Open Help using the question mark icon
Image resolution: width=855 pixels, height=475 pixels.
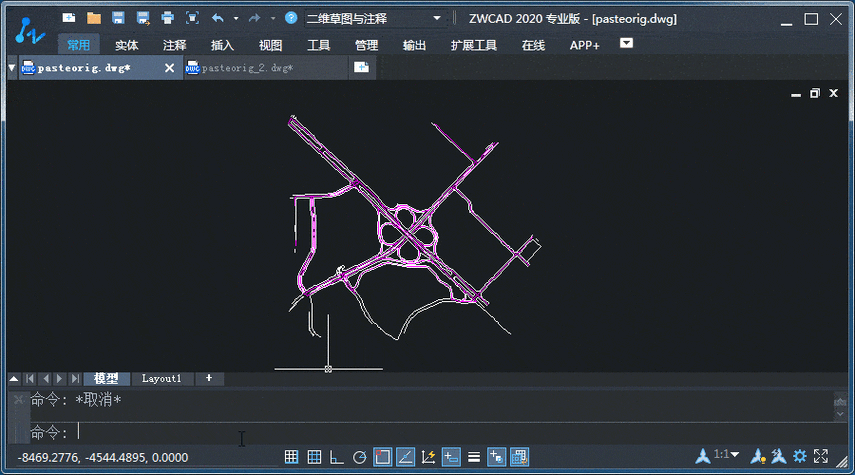pos(291,18)
